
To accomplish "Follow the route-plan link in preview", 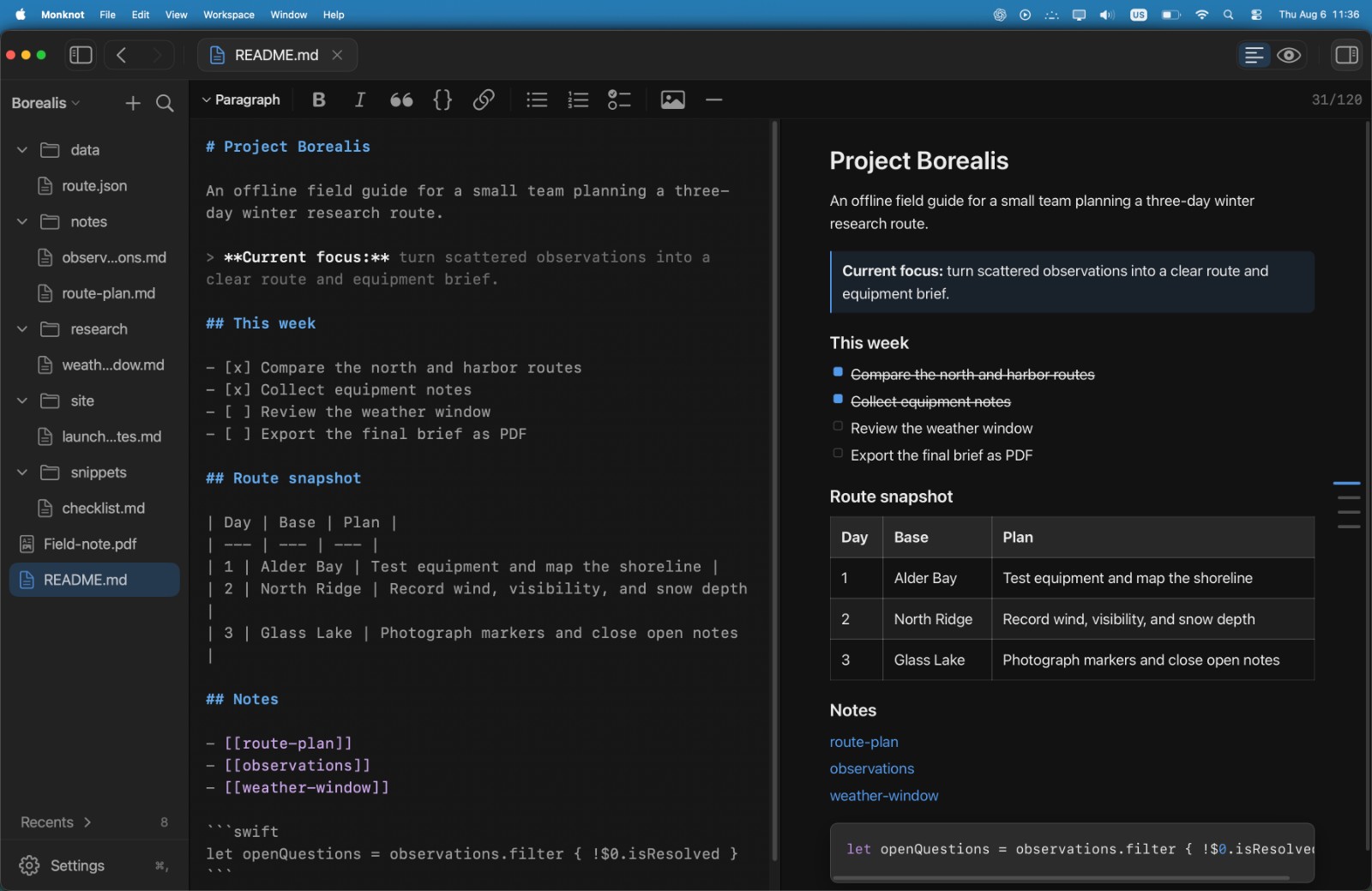I will coord(864,742).
